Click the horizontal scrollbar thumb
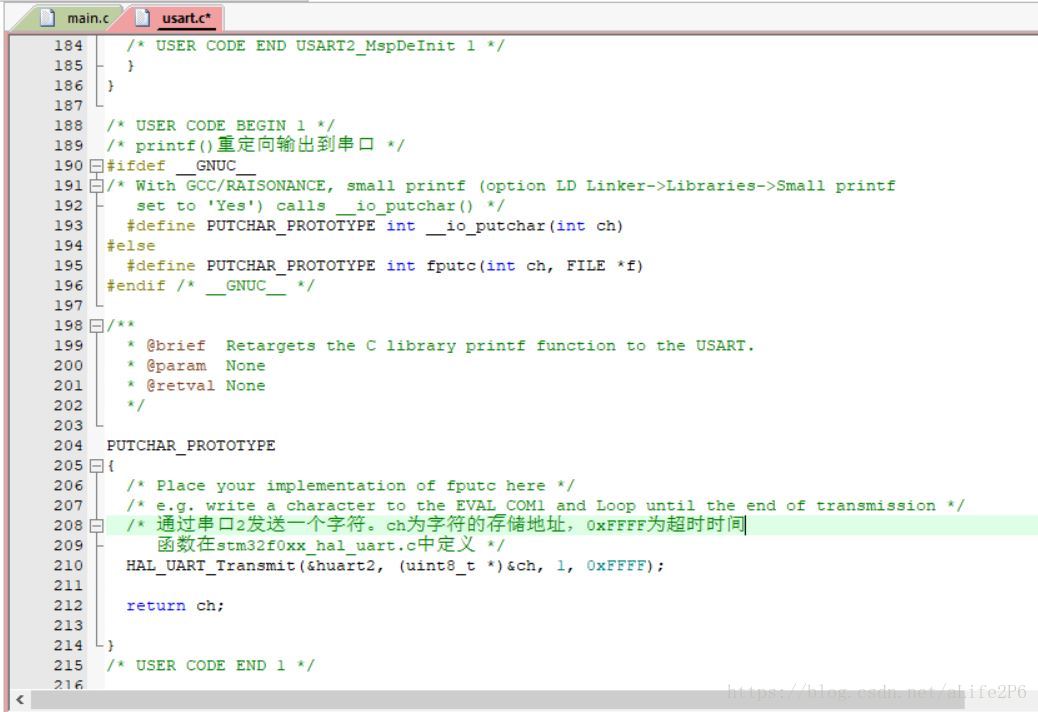Viewport: 1038px width, 712px height. (498, 699)
